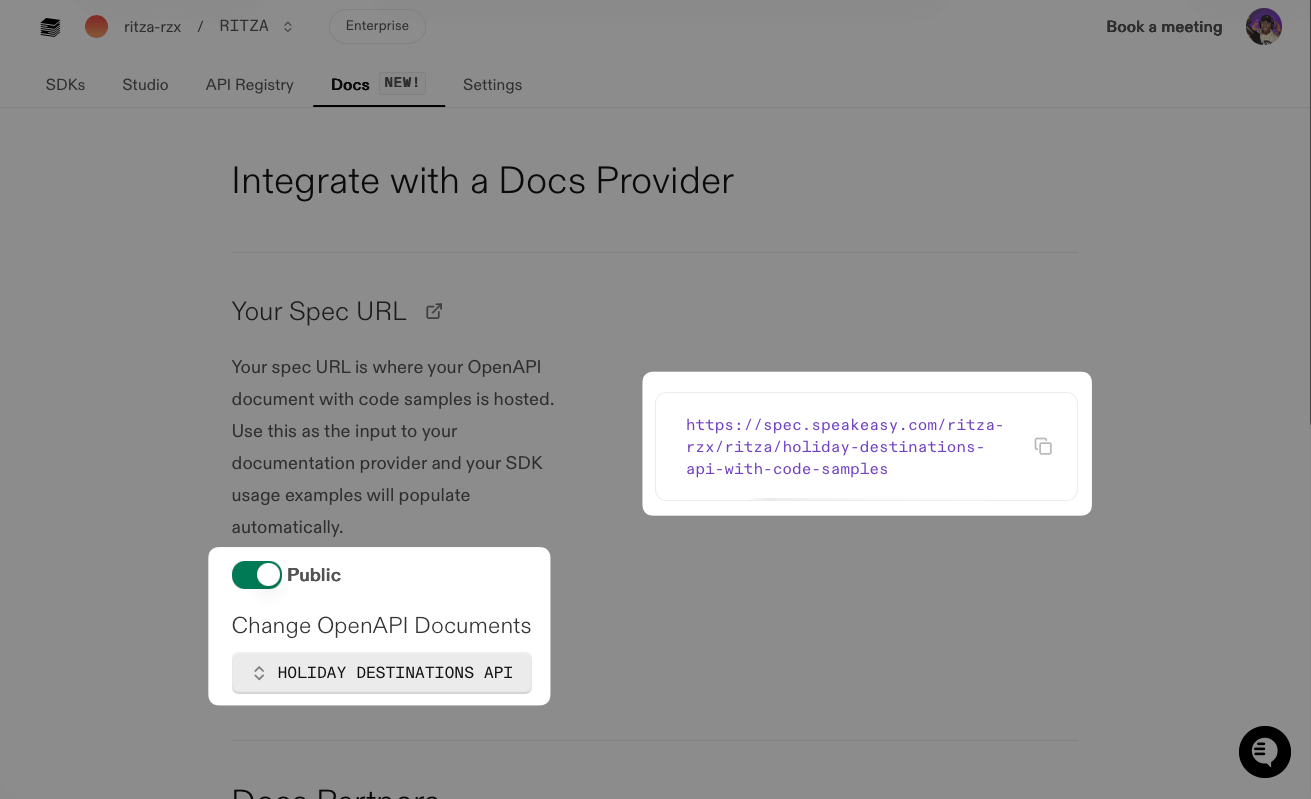The height and width of the screenshot is (799, 1311).
Task: Open the user profile avatar menu
Action: 1263,27
